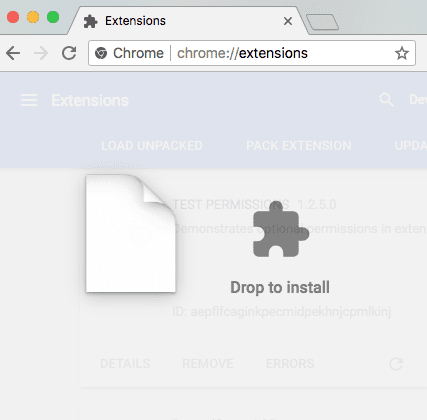Click PACK EXTENSION button

point(299,146)
